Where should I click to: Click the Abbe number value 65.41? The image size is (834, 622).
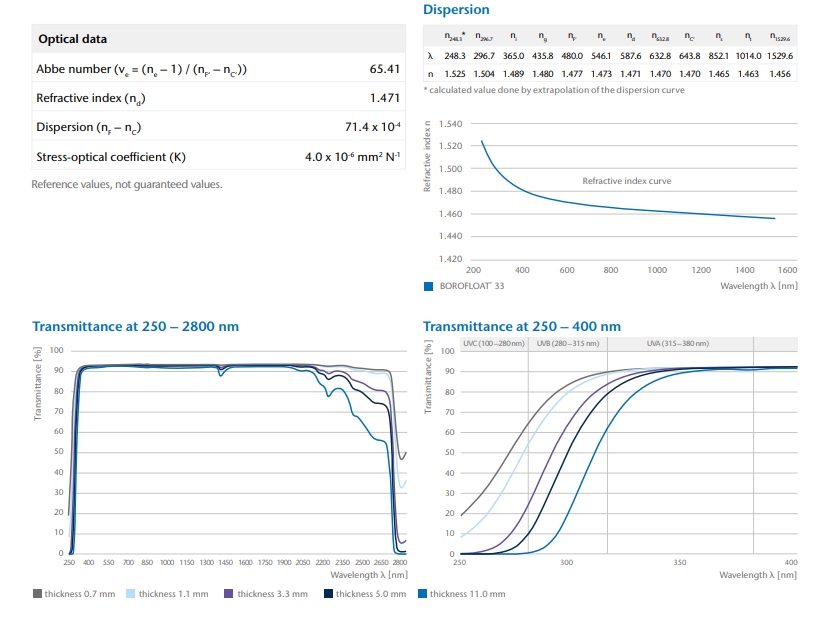(x=385, y=70)
